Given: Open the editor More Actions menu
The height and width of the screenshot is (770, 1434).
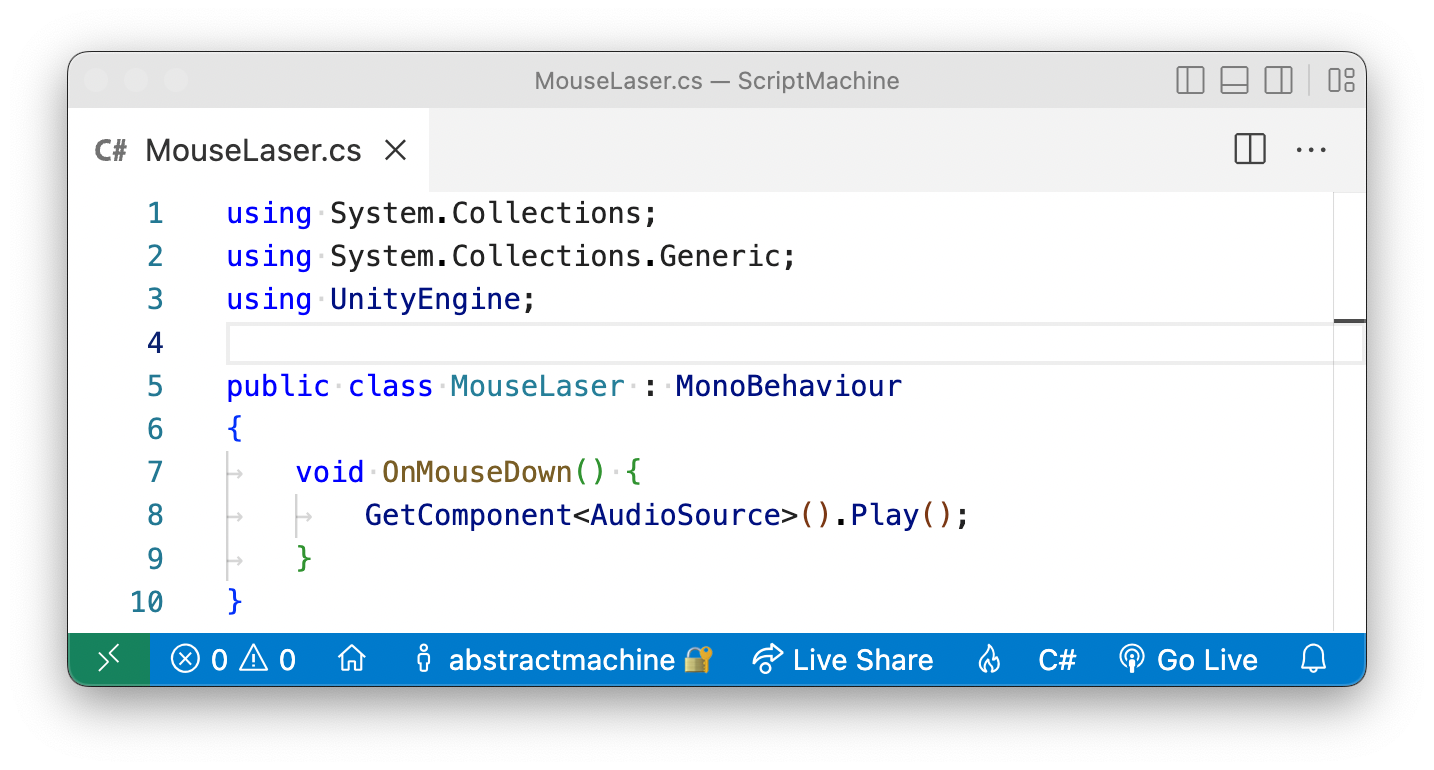Looking at the screenshot, I should click(x=1311, y=149).
